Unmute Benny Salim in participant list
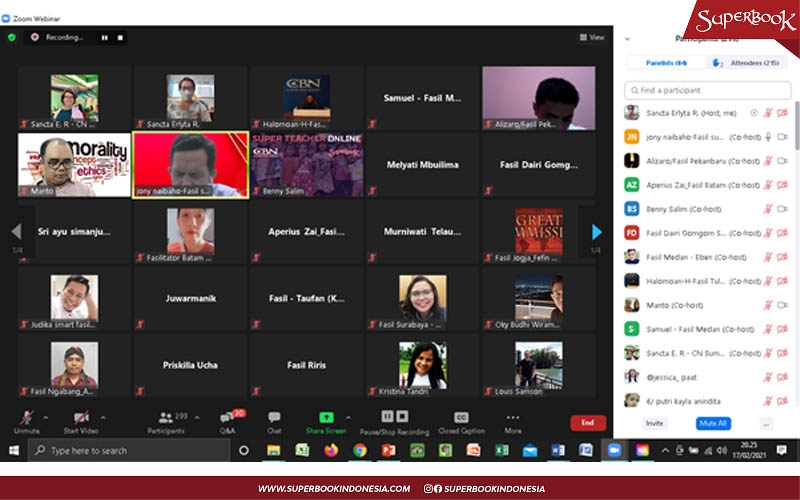Screen dimensions: 800x500 click(768, 209)
